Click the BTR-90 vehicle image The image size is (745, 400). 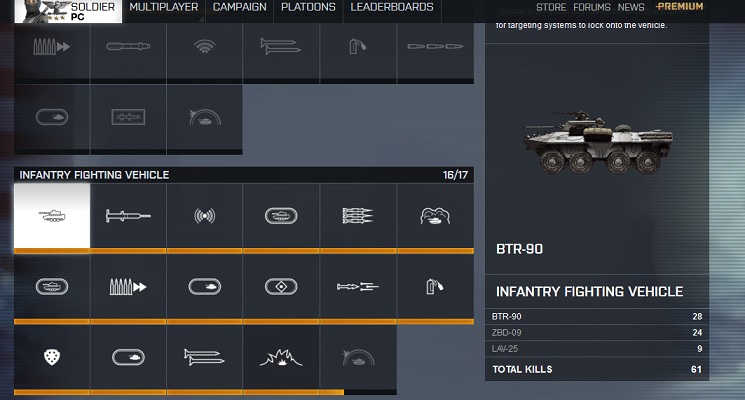[598, 142]
